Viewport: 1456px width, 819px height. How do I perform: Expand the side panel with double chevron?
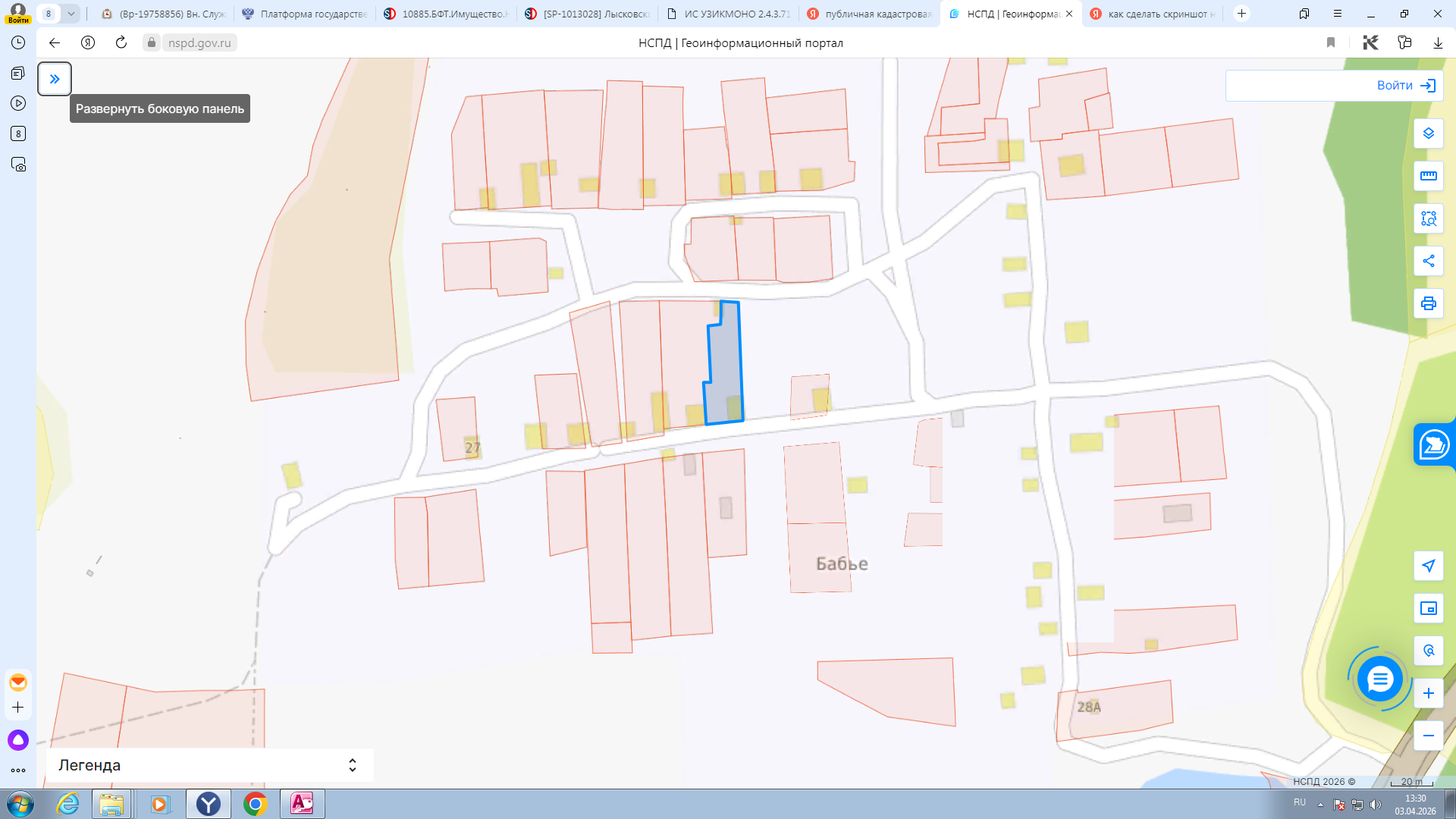(55, 79)
